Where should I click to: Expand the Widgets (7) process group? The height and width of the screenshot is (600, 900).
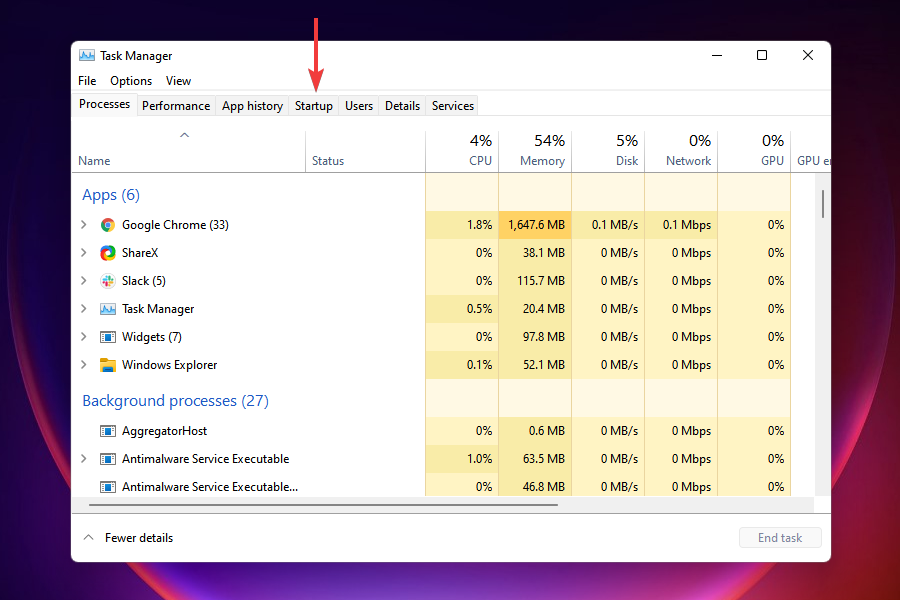click(84, 337)
